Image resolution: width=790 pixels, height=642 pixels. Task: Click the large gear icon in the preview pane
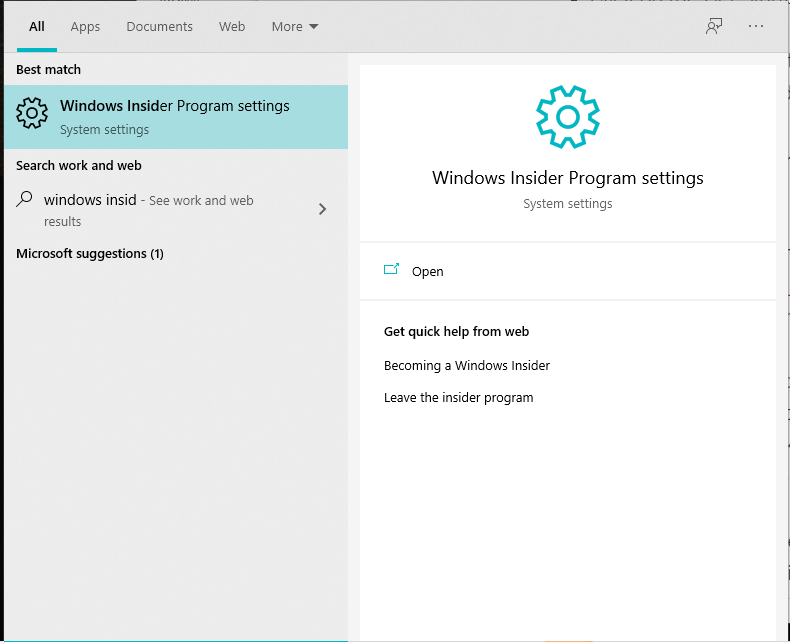(567, 117)
